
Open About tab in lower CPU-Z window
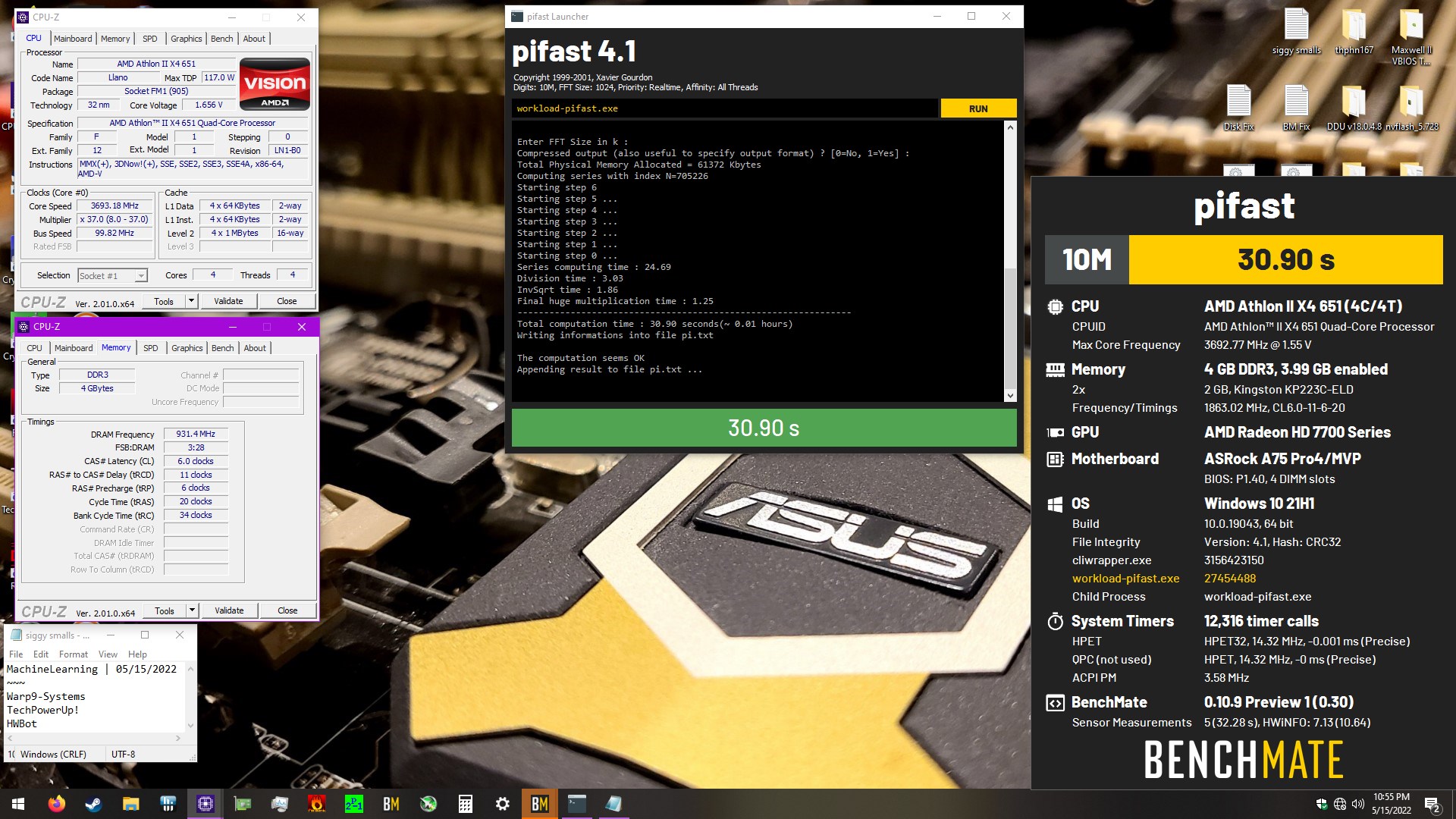tap(255, 348)
